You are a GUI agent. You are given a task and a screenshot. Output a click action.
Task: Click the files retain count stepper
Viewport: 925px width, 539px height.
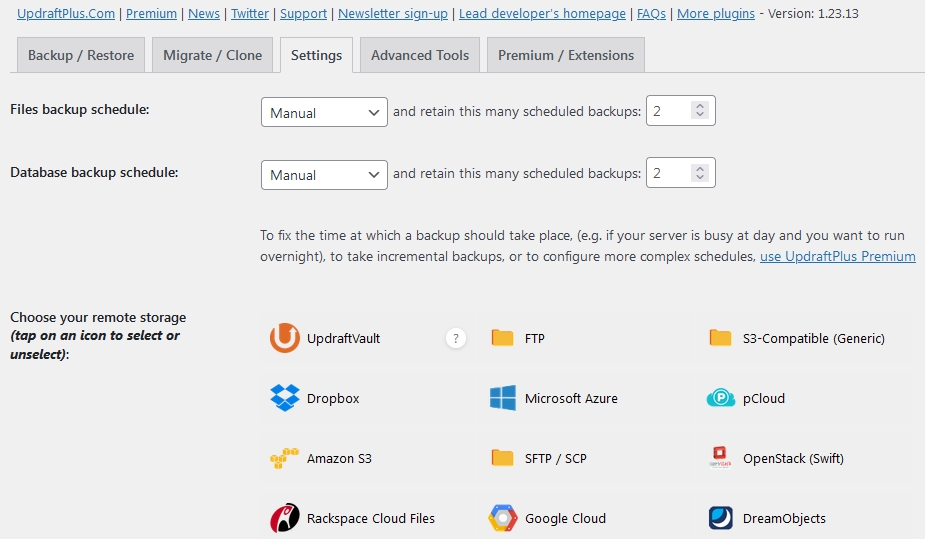pos(700,112)
